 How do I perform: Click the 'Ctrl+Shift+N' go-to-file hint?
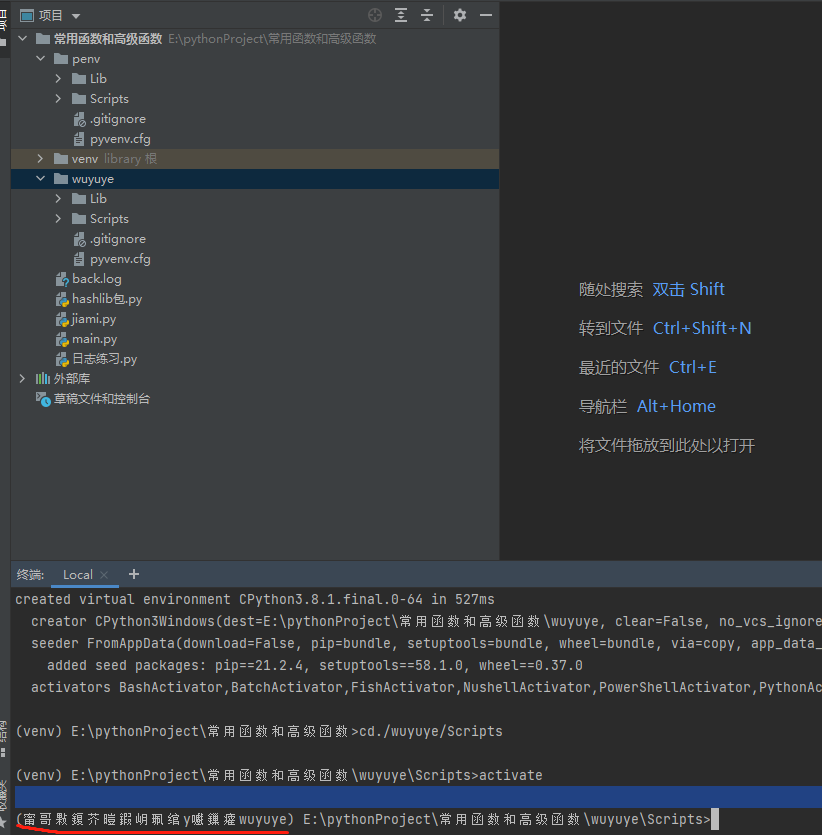tap(702, 328)
